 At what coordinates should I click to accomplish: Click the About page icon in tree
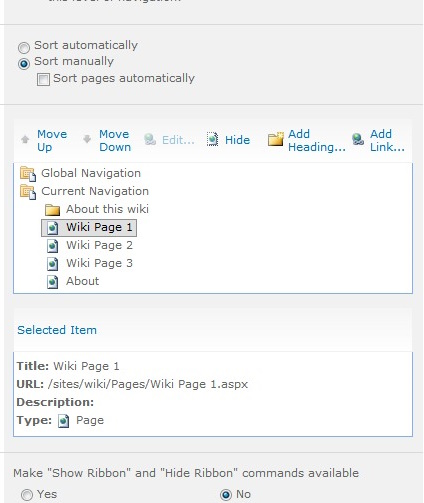pyautogui.click(x=52, y=282)
